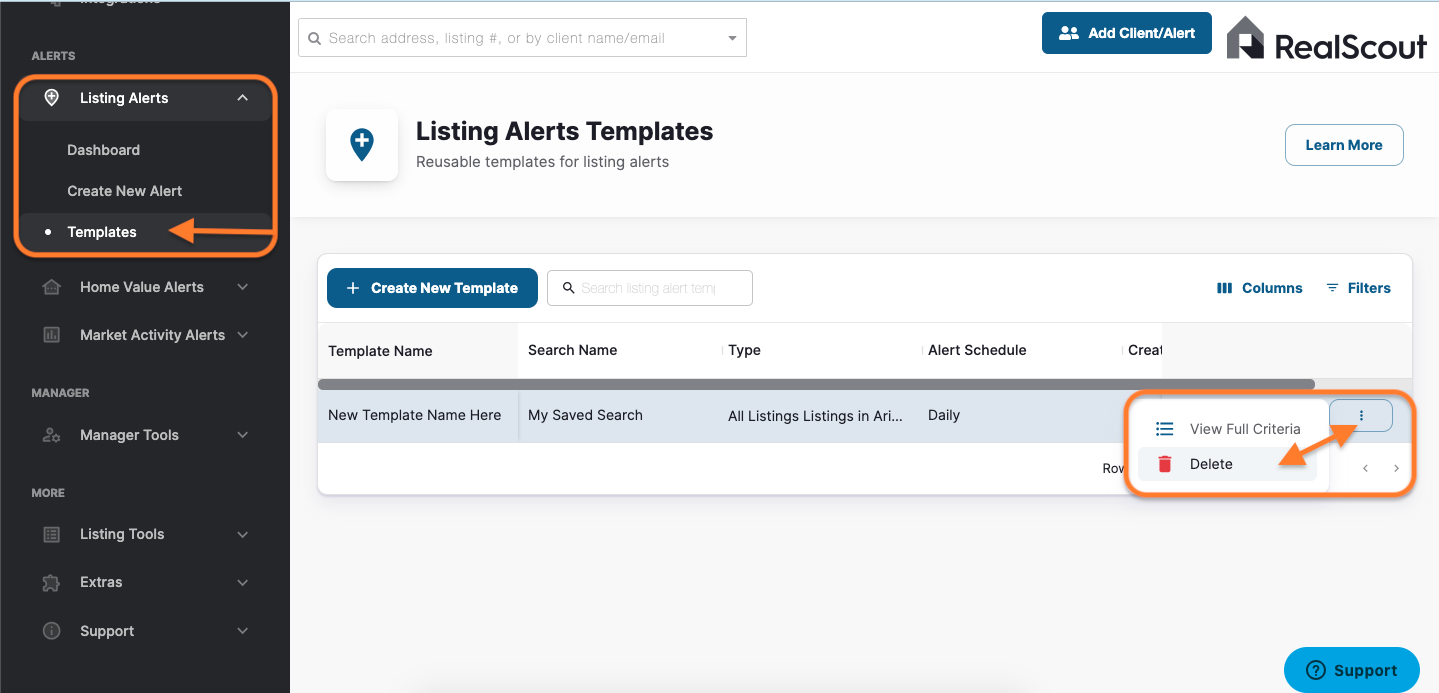The height and width of the screenshot is (693, 1439).
Task: Open the Dashboard under Listing Alerts
Action: click(x=103, y=150)
